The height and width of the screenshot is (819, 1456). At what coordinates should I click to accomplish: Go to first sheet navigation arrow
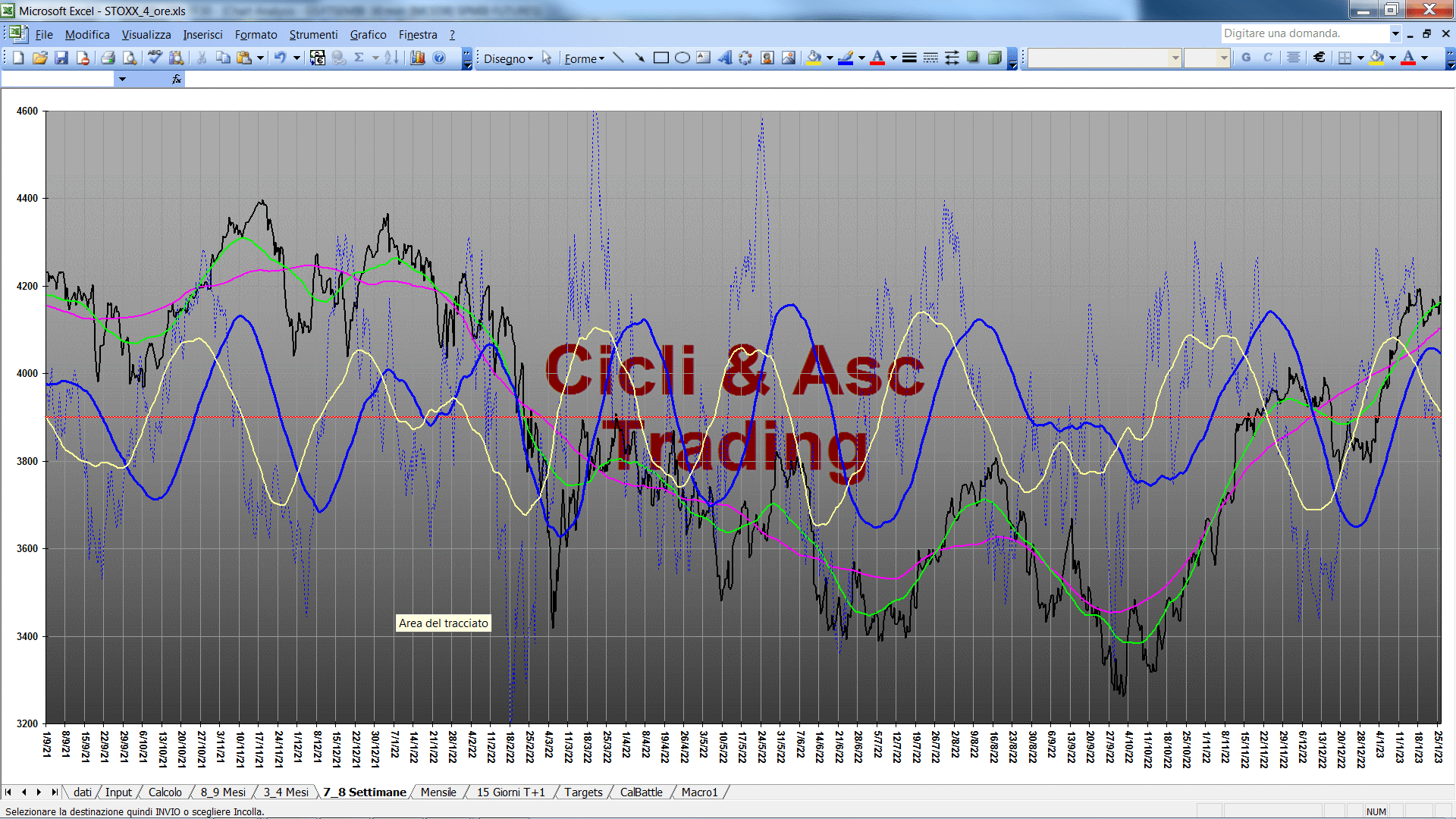(x=8, y=792)
